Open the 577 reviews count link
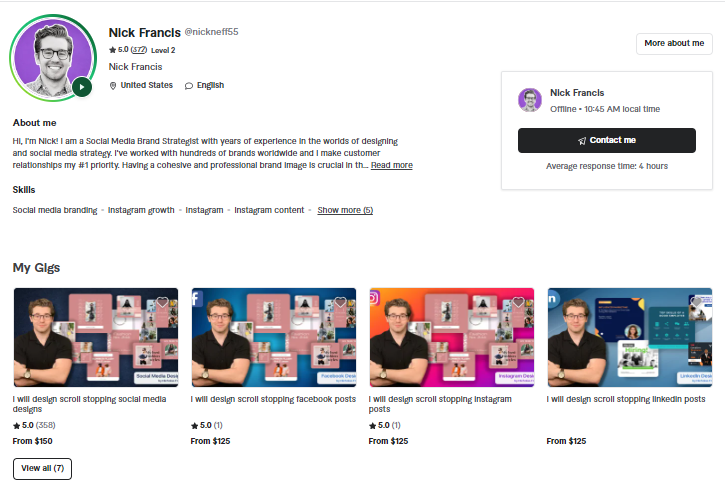The image size is (725, 493). point(139,50)
